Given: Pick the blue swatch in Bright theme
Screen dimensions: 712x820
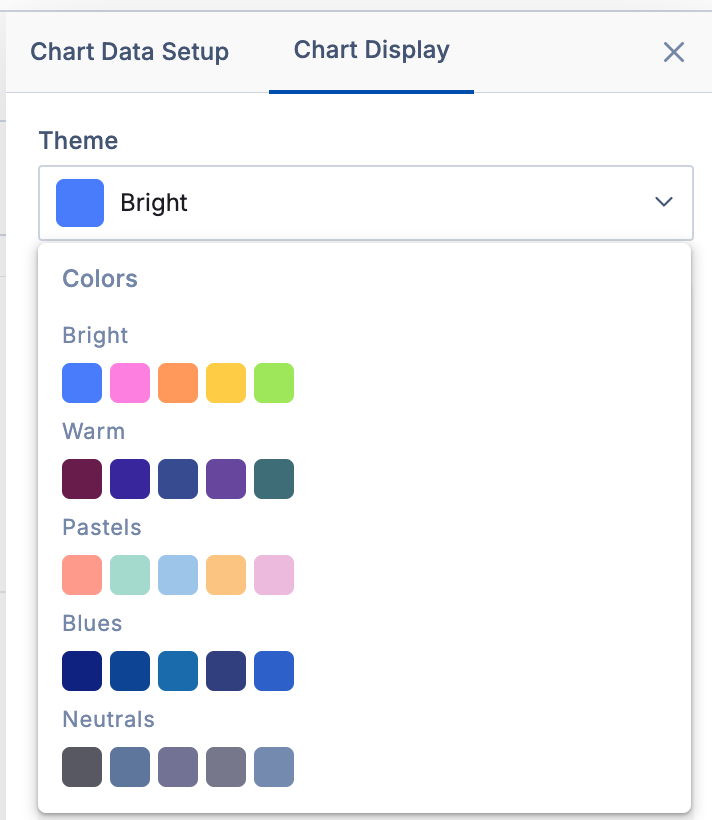Looking at the screenshot, I should (82, 383).
